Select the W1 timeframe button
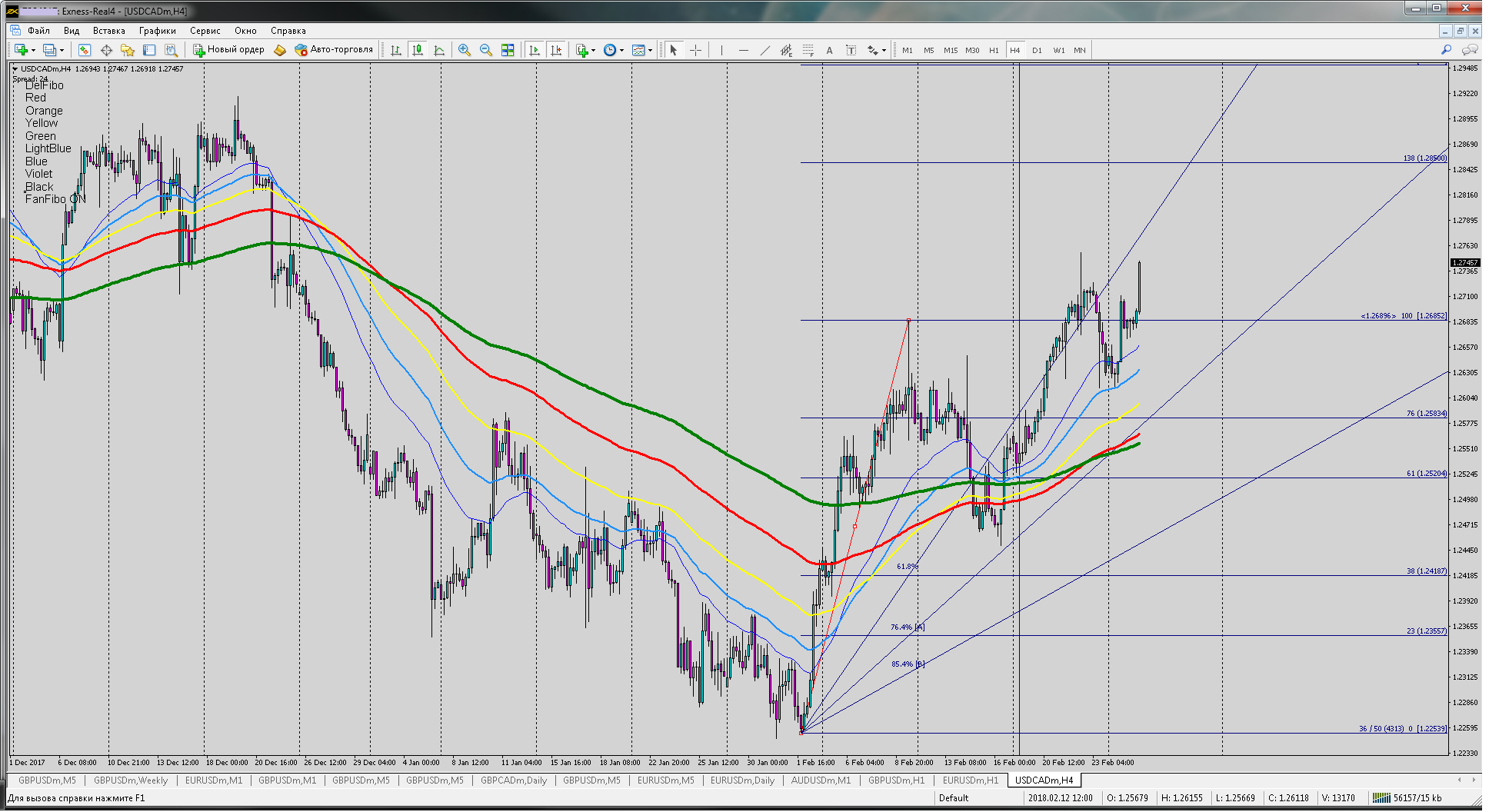The image size is (1489, 812). tap(1059, 50)
